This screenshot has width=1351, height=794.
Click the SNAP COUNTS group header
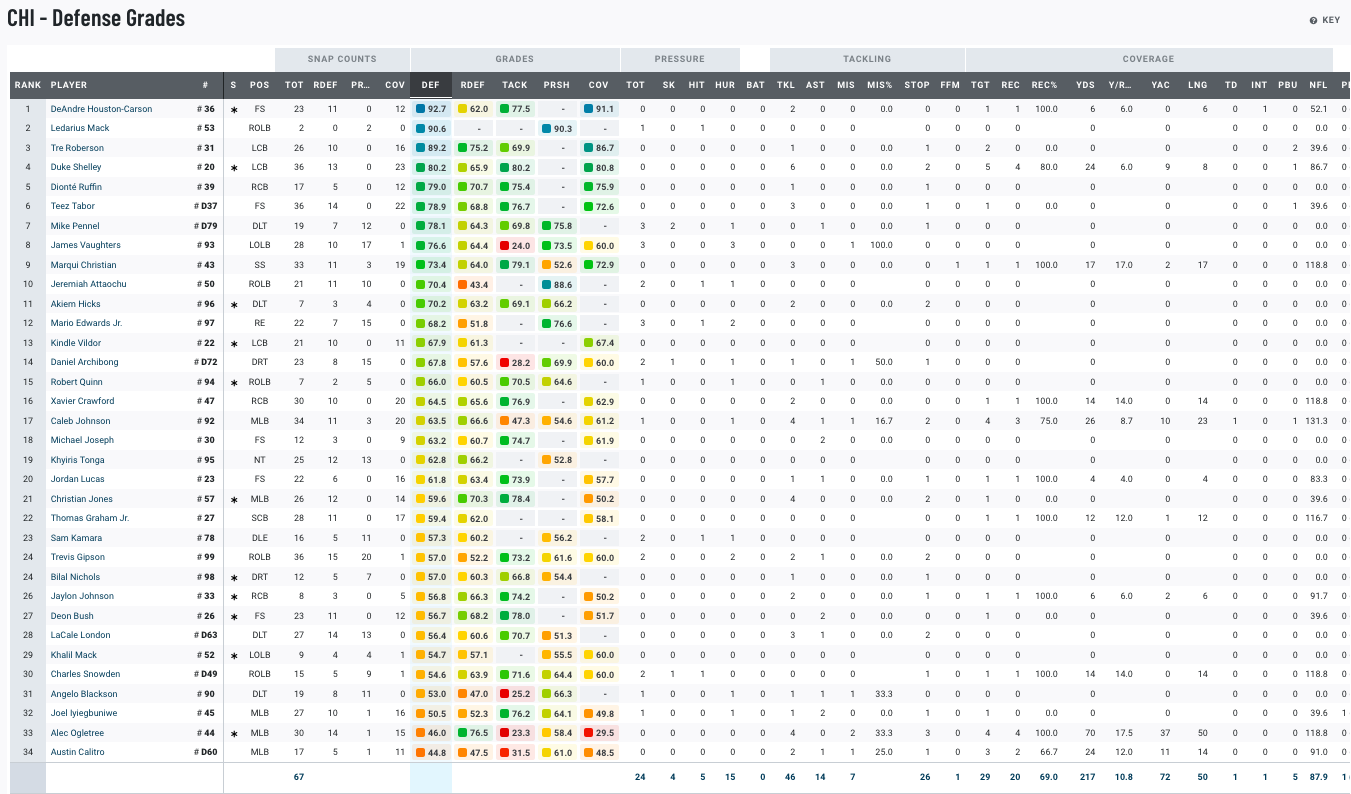[x=342, y=59]
